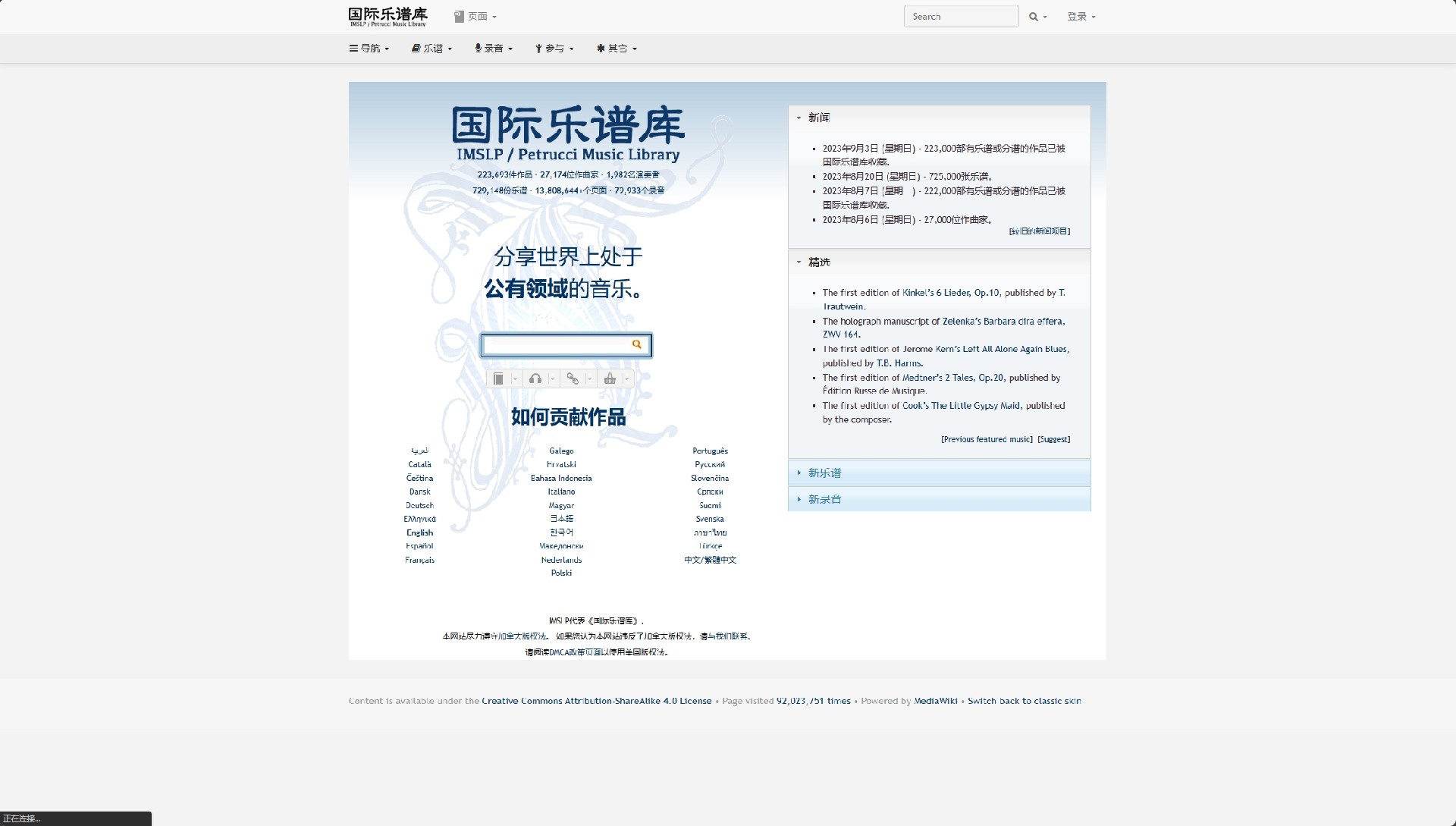This screenshot has height=826, width=1456.
Task: Open the 其它 menu
Action: [616, 48]
